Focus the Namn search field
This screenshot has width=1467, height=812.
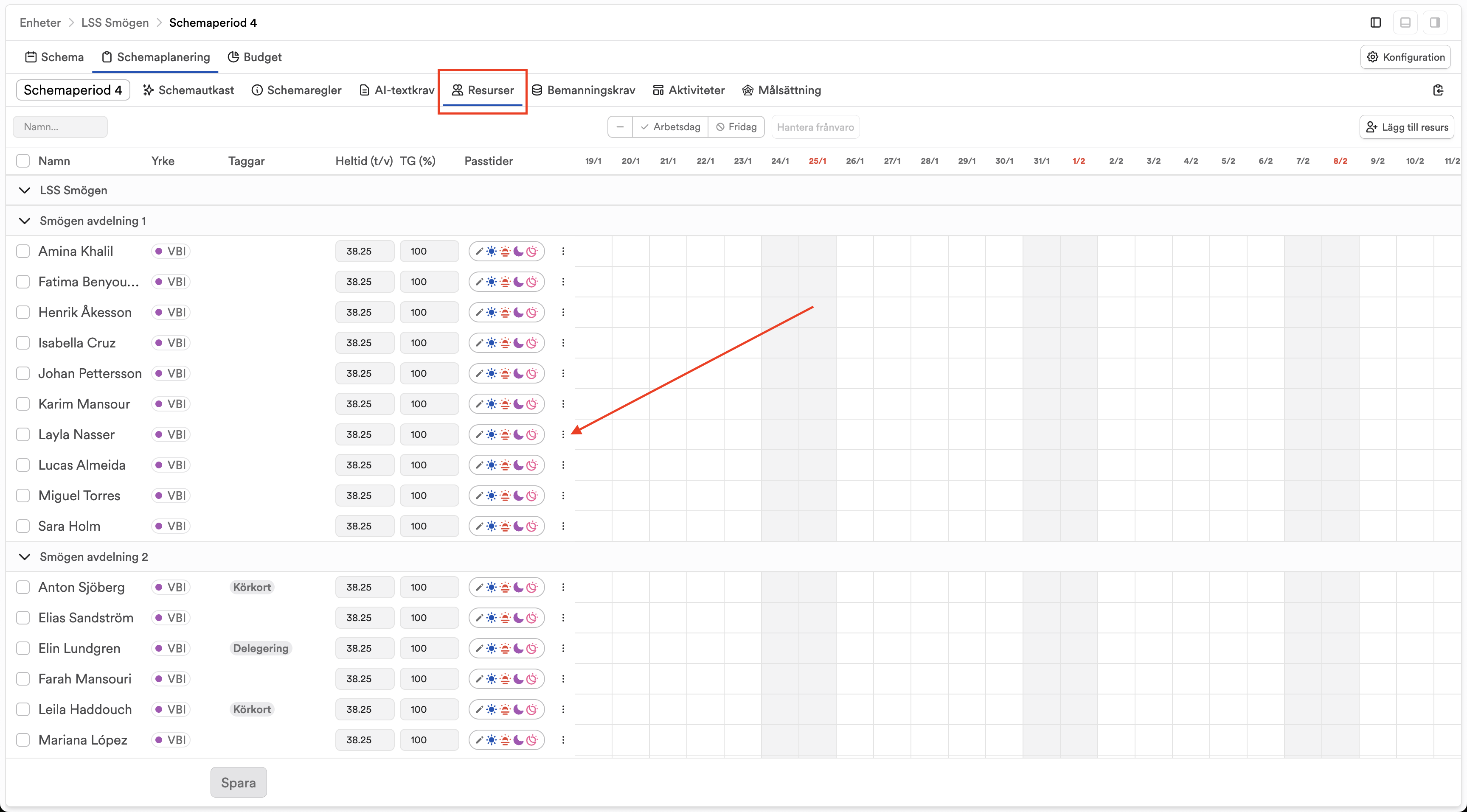click(60, 127)
